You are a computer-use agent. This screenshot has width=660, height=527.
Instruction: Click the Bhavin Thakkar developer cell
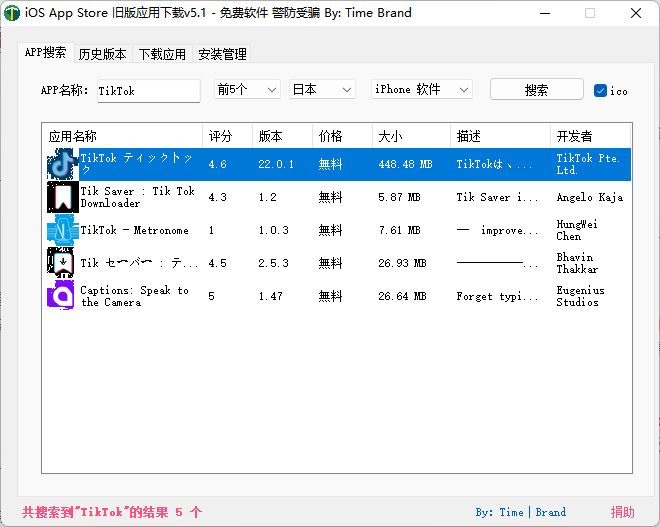click(577, 263)
